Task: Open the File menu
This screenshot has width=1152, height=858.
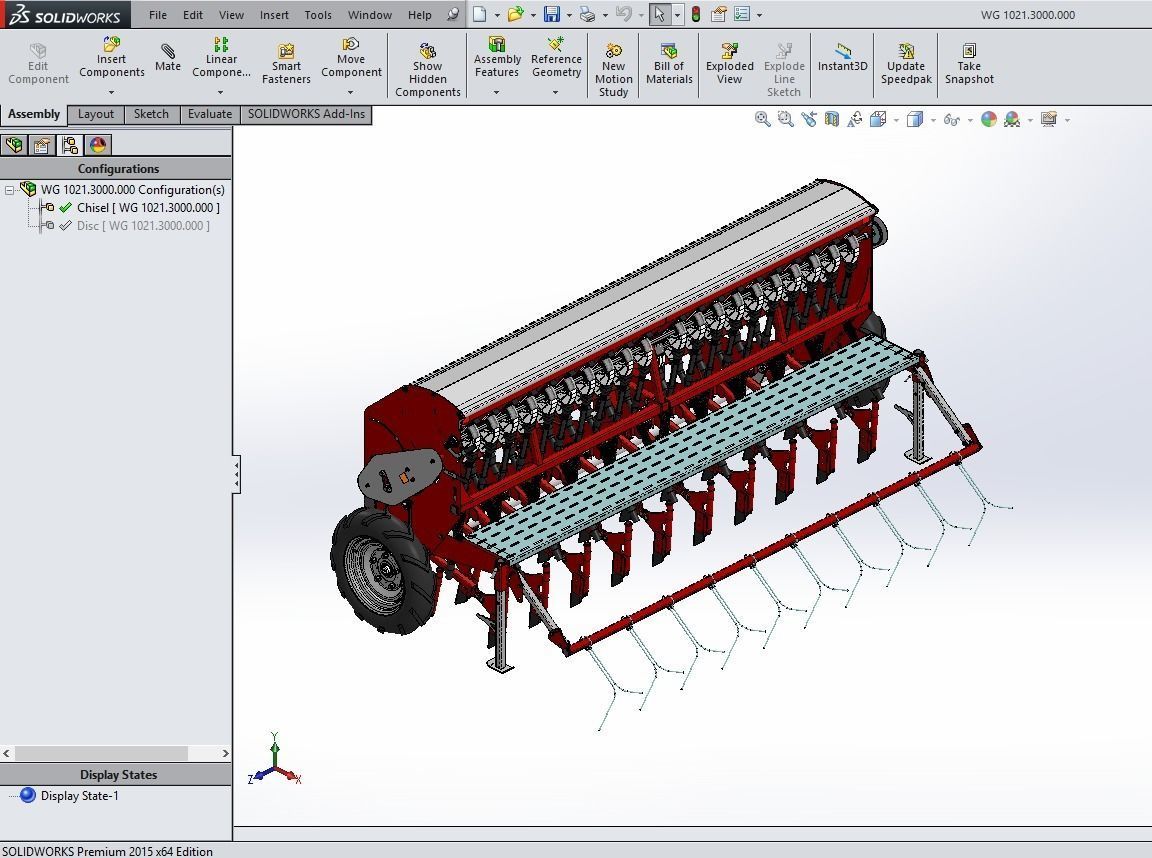Action: click(158, 15)
